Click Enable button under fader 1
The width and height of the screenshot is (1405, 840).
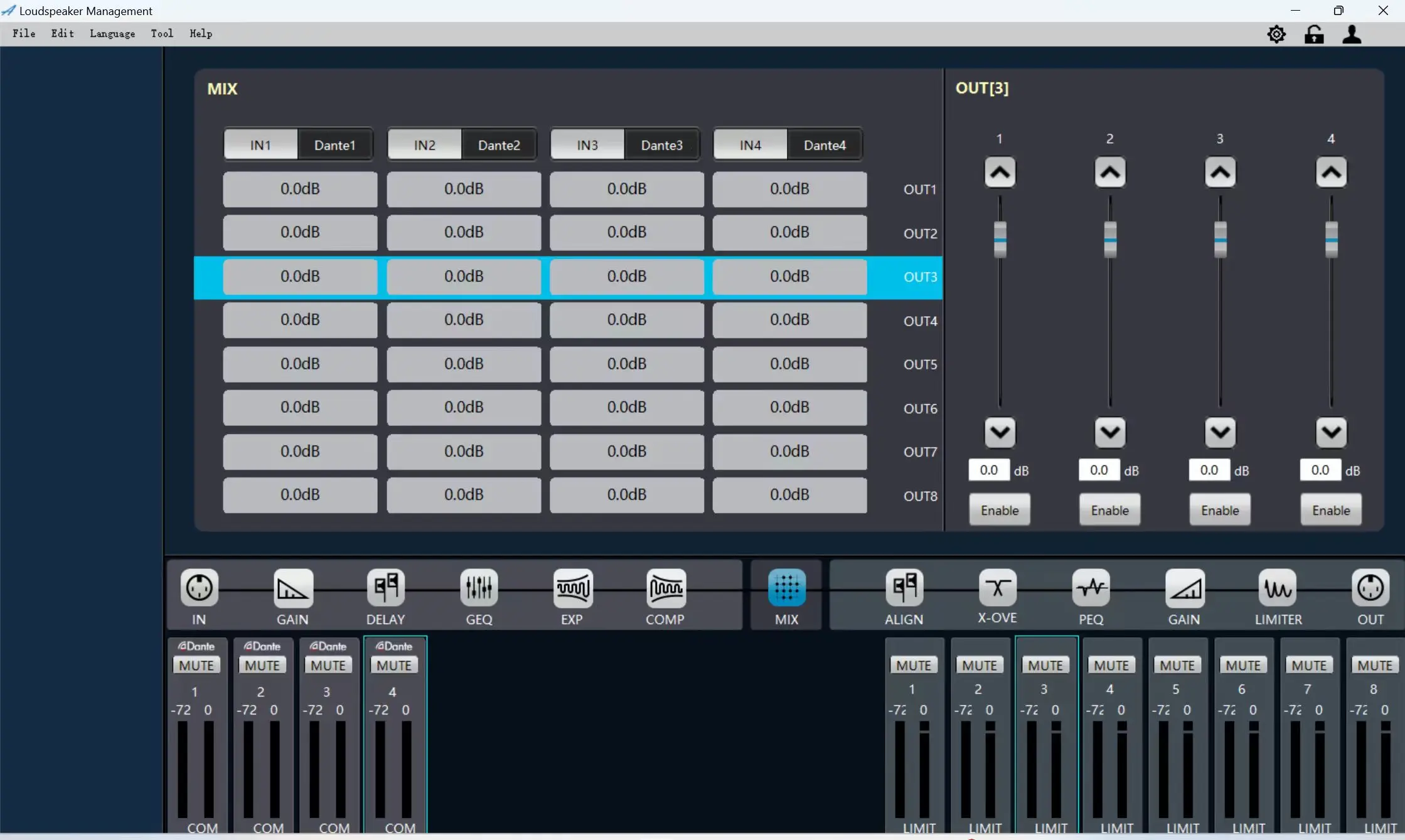1000,510
